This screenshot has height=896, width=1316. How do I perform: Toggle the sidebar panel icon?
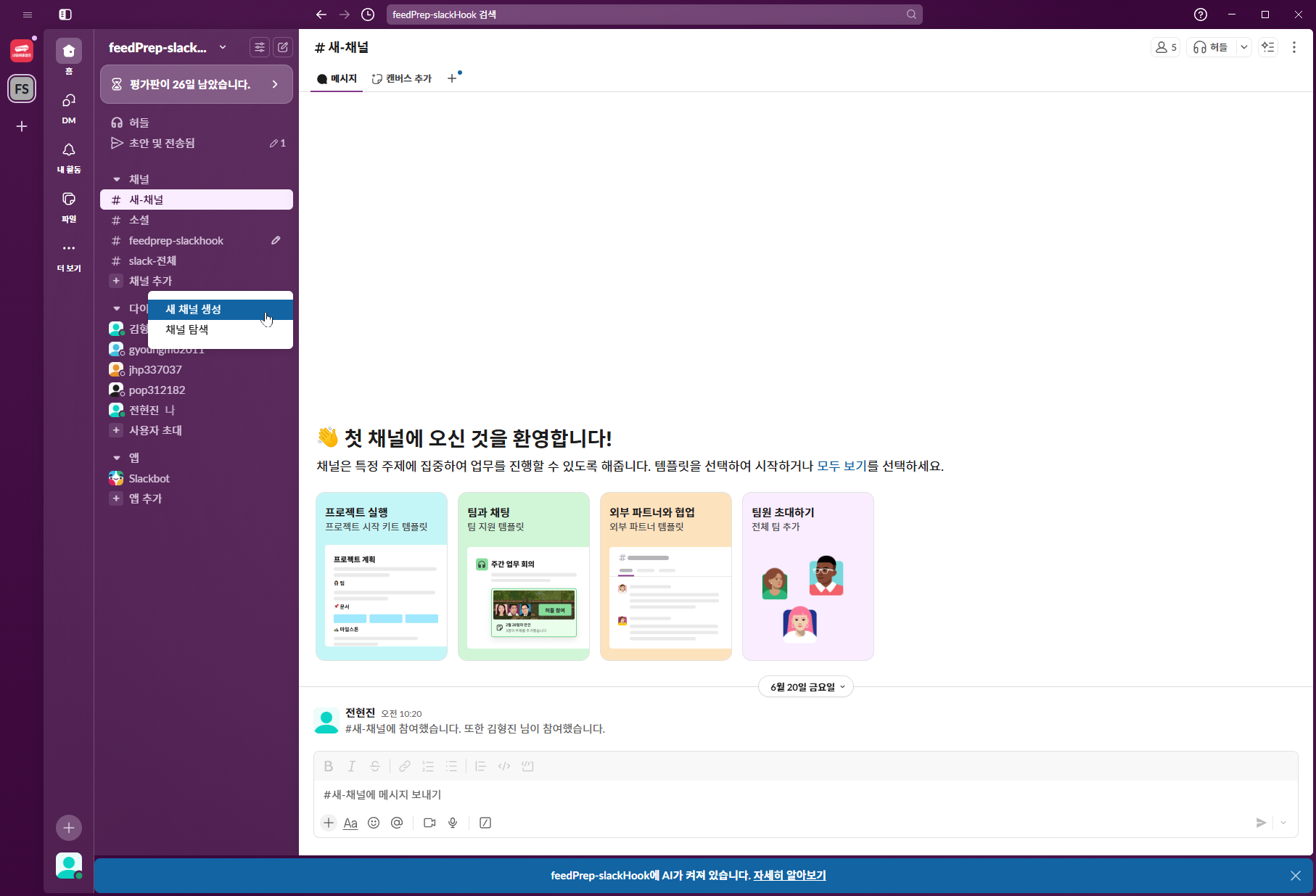[65, 15]
